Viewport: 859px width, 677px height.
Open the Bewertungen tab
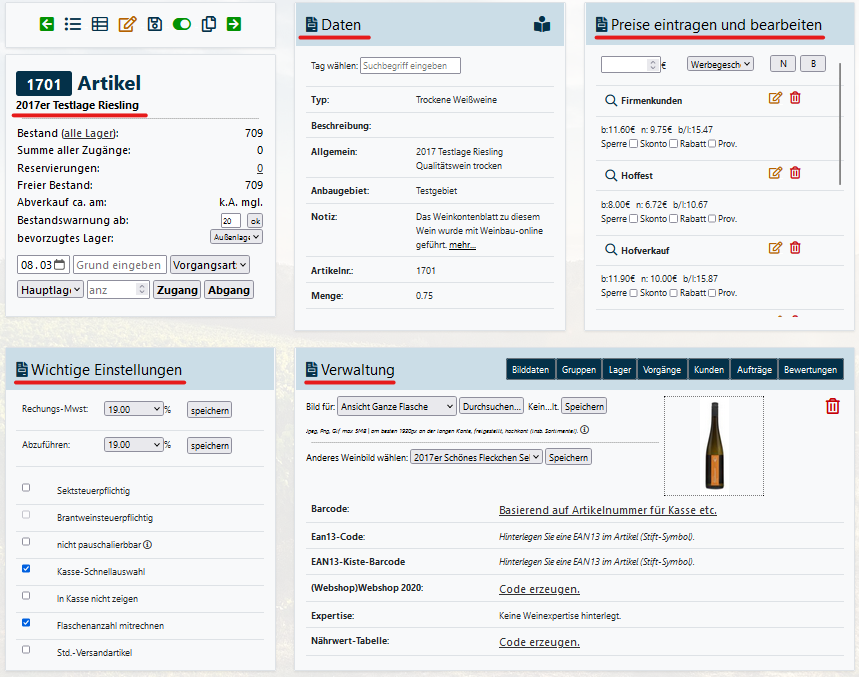[810, 370]
